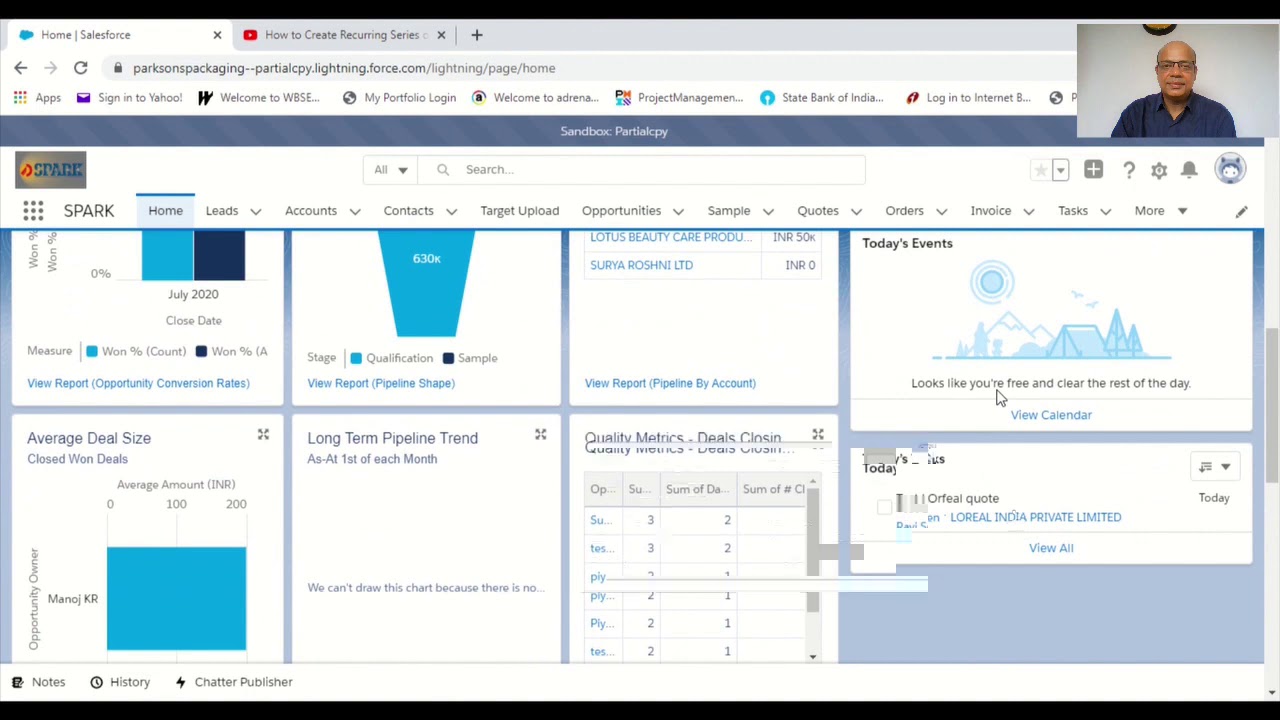Expand the Long Term Pipeline Trend chart
The image size is (1280, 720).
pos(540,435)
